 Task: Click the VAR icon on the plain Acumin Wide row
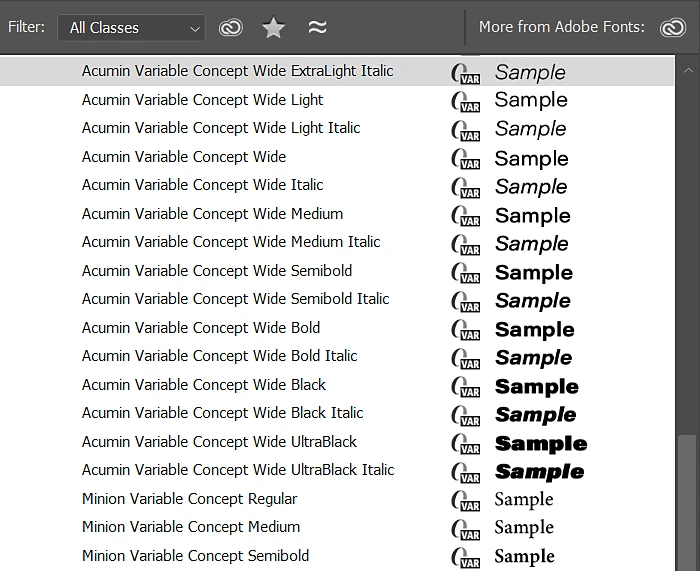click(465, 159)
